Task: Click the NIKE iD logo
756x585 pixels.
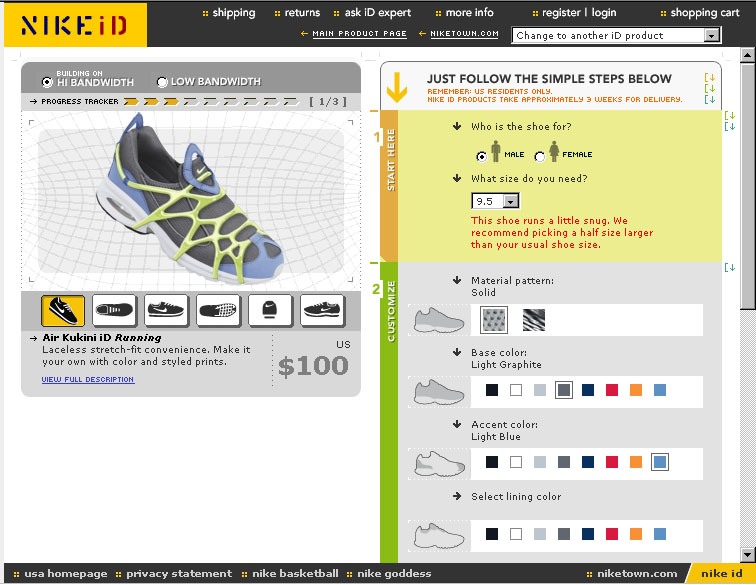Action: (x=75, y=25)
